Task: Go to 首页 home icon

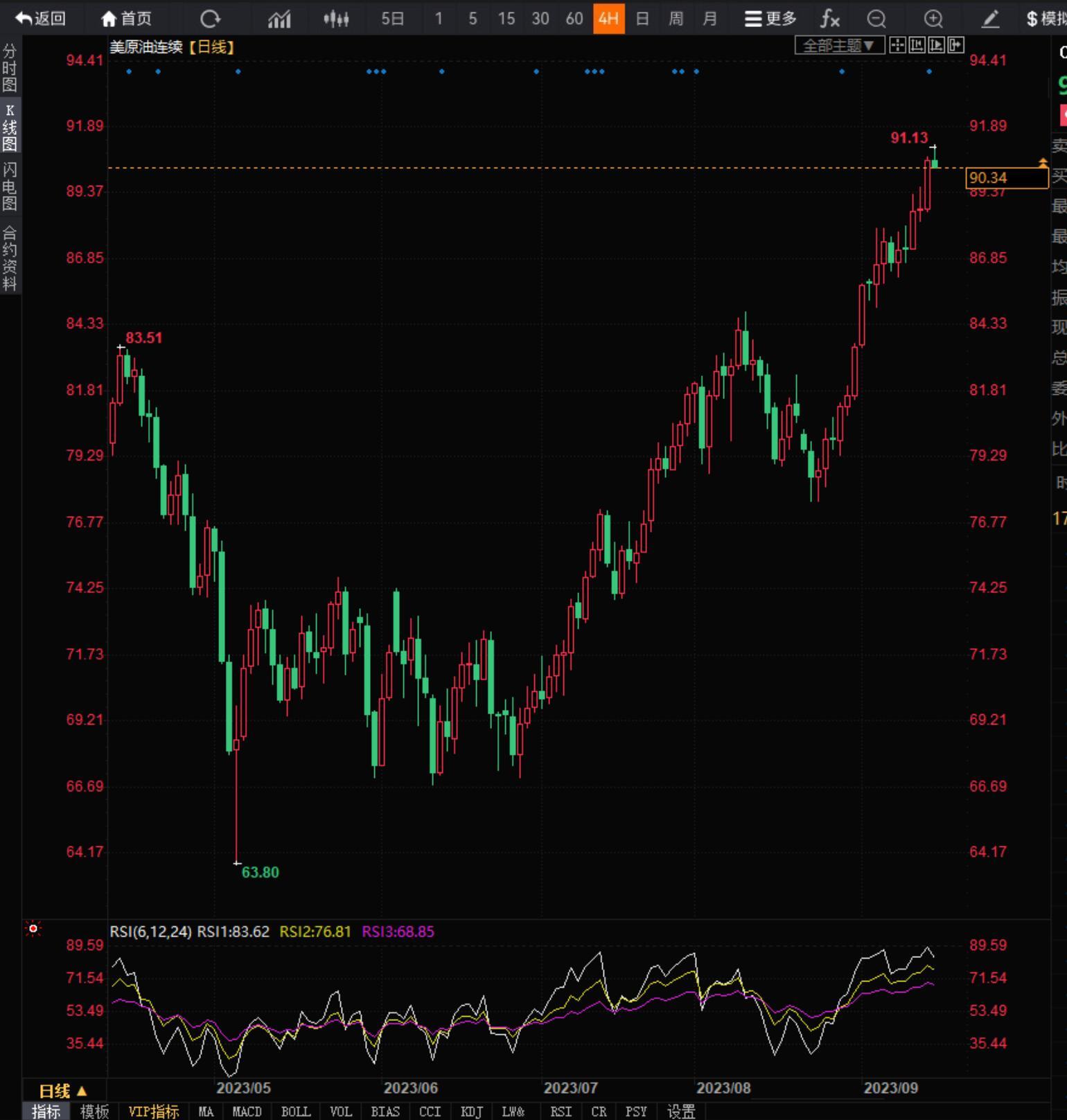Action: [126, 19]
